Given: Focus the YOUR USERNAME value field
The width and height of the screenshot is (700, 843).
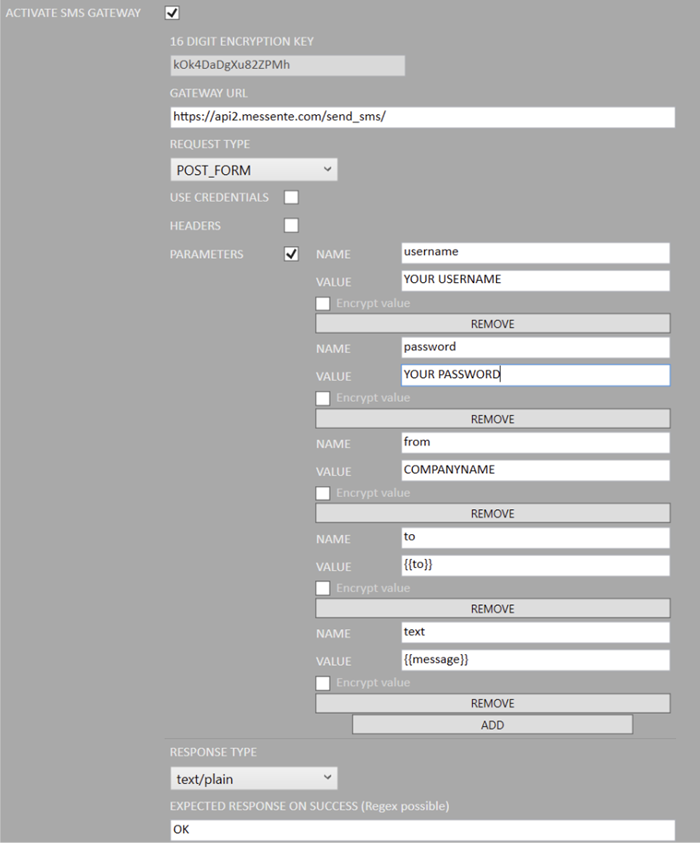Looking at the screenshot, I should [533, 280].
